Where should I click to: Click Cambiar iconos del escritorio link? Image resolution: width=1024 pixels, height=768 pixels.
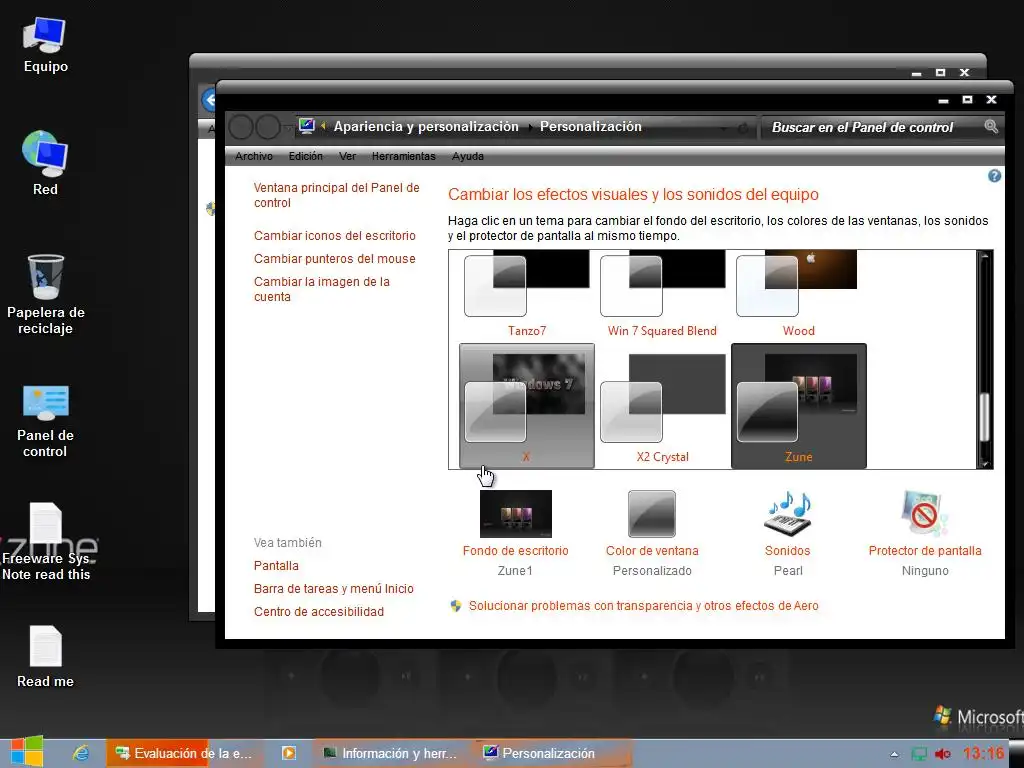(x=334, y=236)
